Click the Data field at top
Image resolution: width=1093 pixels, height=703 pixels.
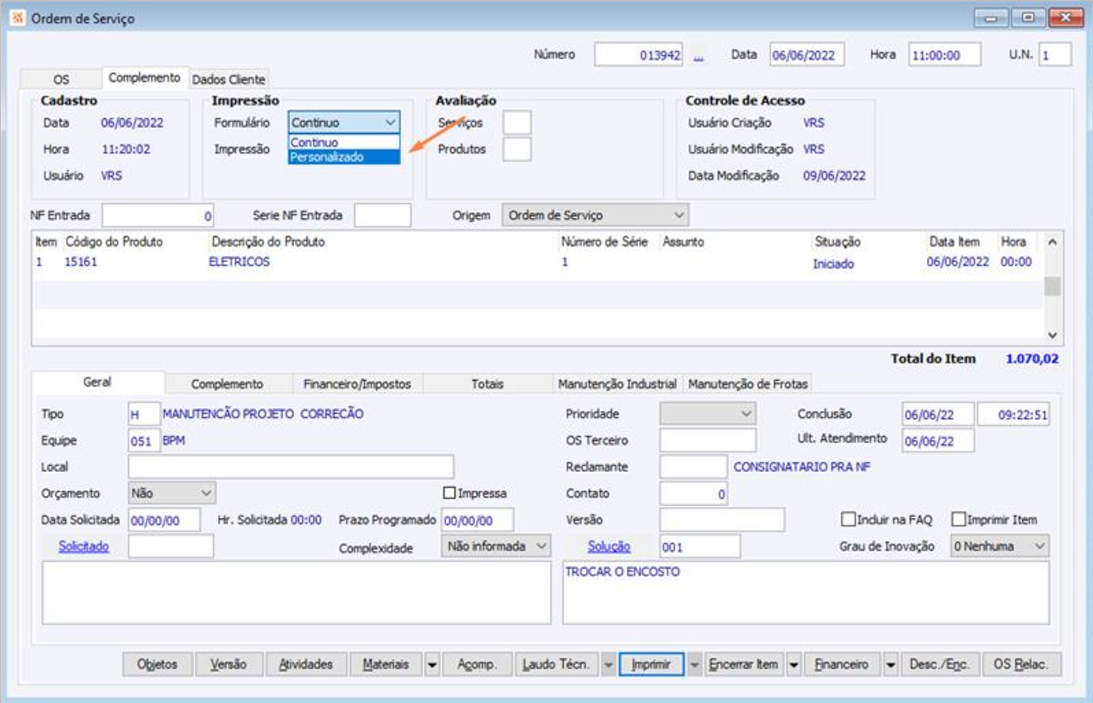pyautogui.click(x=807, y=54)
